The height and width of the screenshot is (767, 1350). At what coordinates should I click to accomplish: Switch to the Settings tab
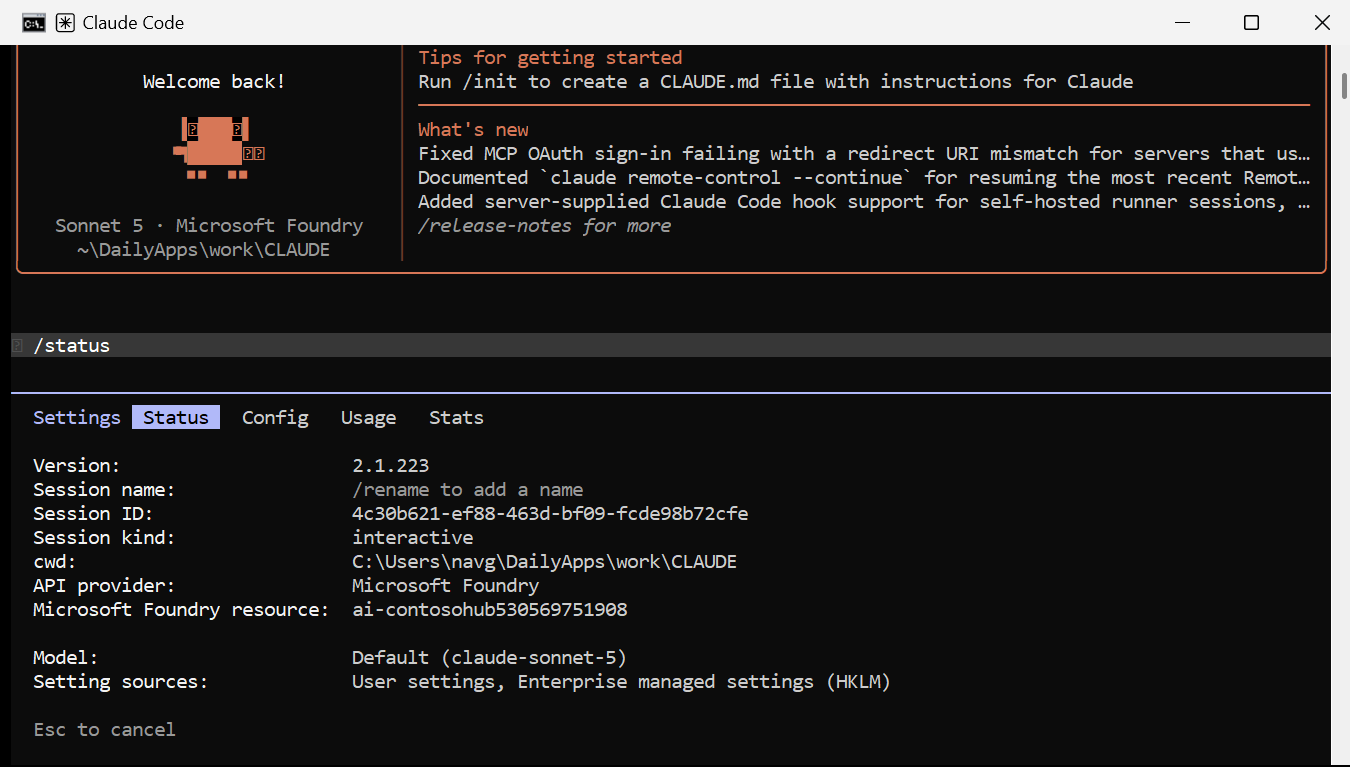(77, 418)
